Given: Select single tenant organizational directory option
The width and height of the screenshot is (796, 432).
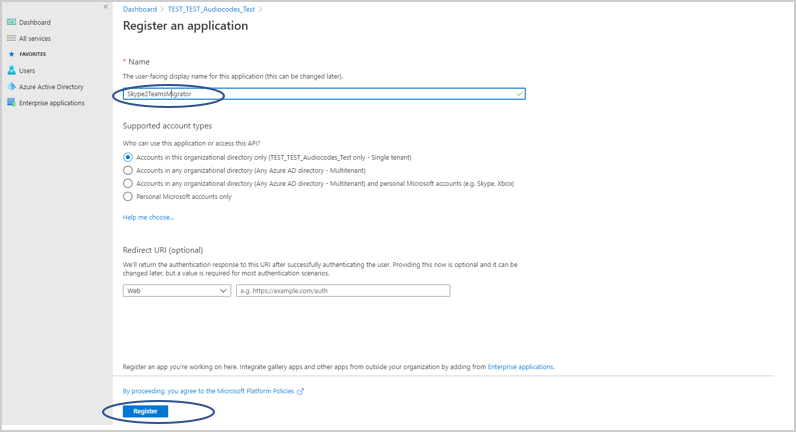Looking at the screenshot, I should 128,157.
